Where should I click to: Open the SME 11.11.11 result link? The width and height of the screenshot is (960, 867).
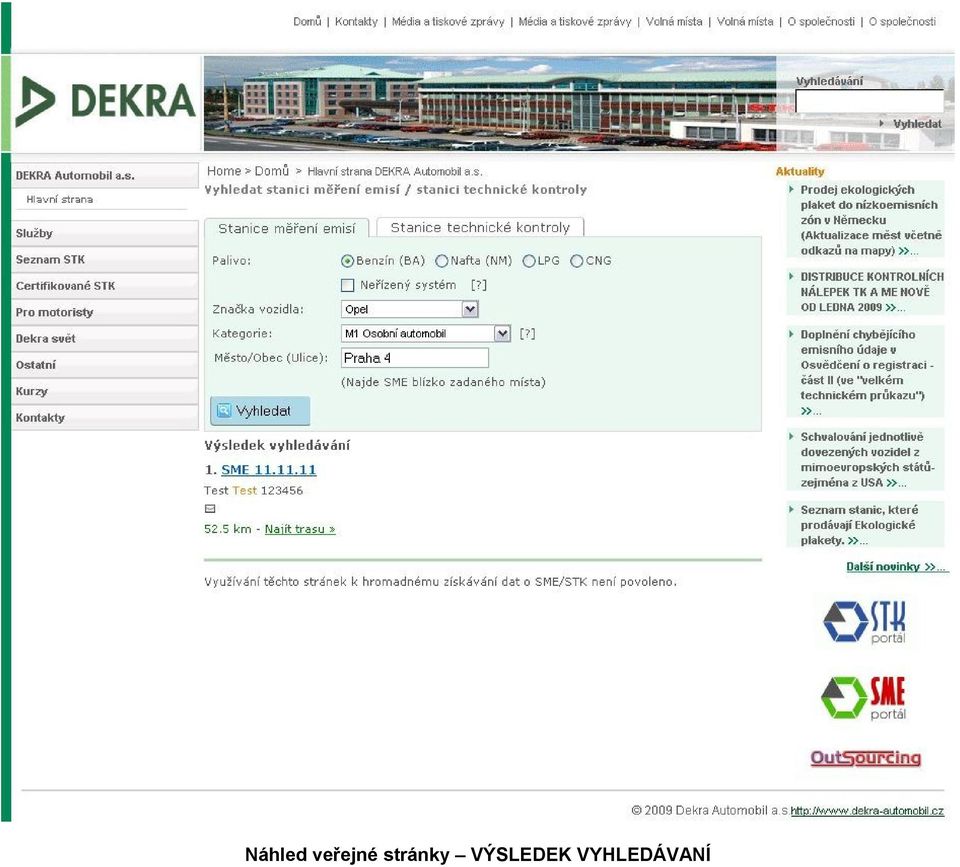point(269,470)
